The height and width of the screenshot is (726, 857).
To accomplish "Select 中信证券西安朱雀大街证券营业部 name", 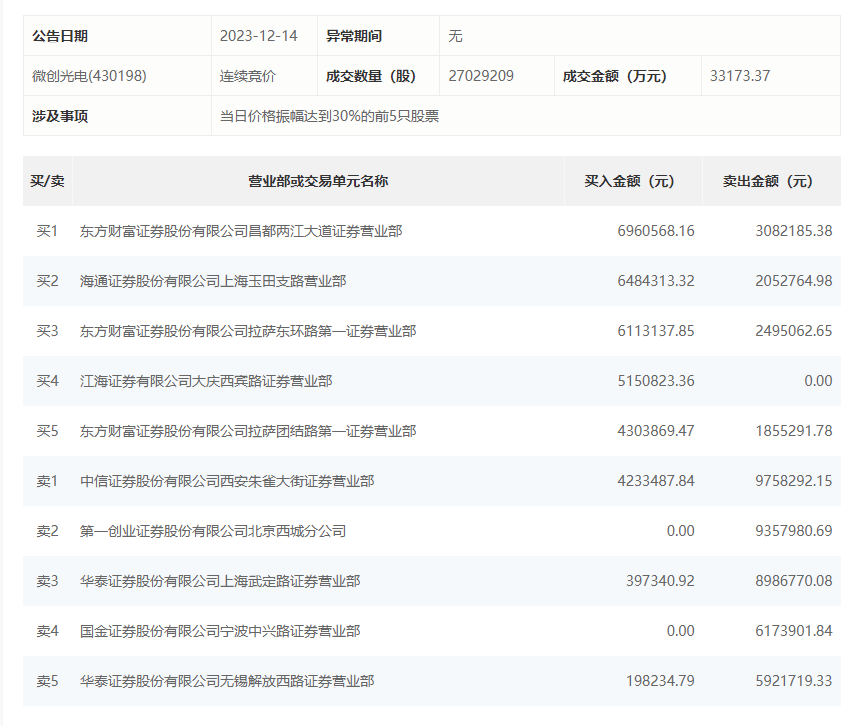I will [227, 481].
